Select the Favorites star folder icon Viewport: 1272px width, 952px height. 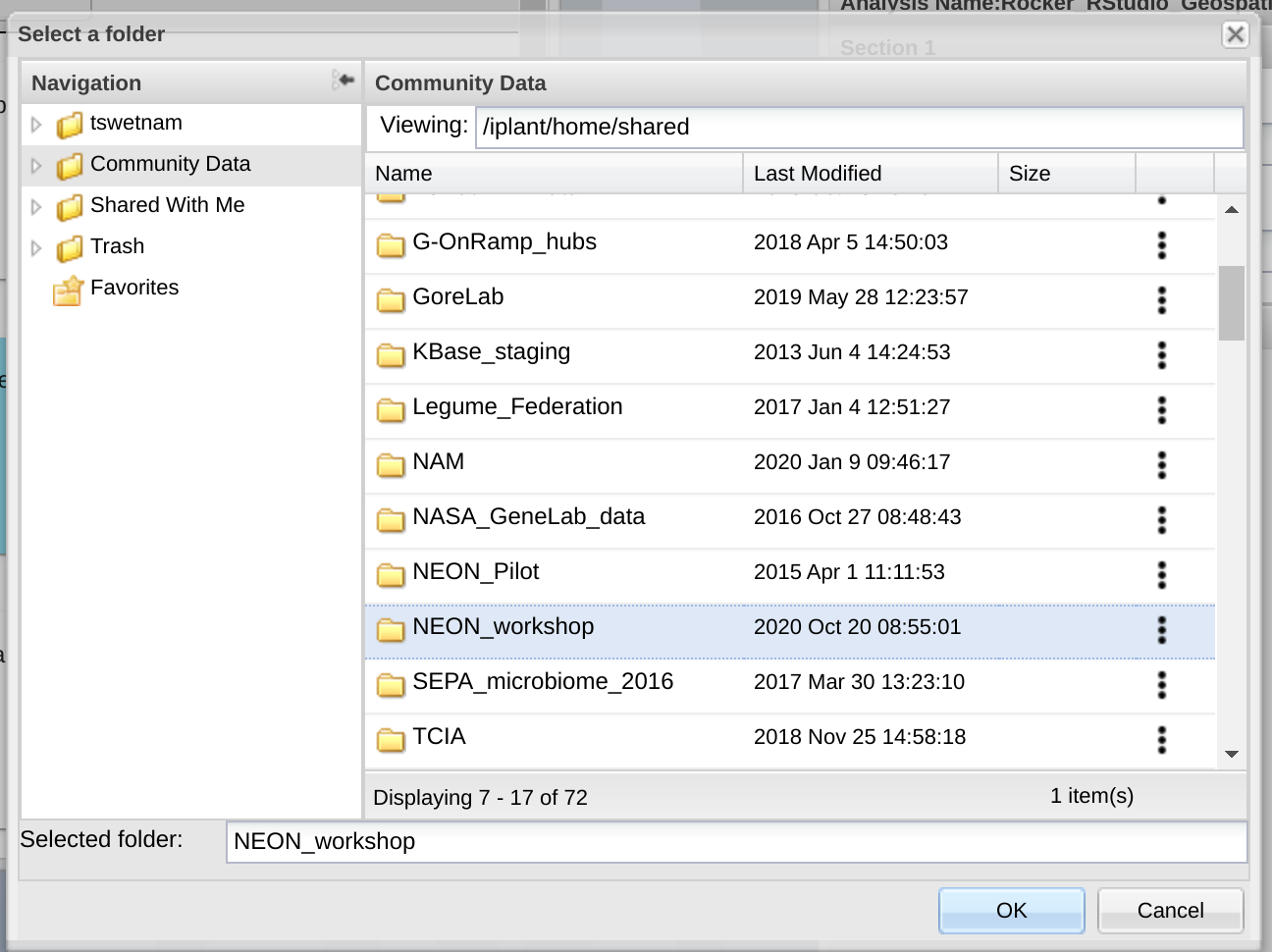pyautogui.click(x=68, y=290)
